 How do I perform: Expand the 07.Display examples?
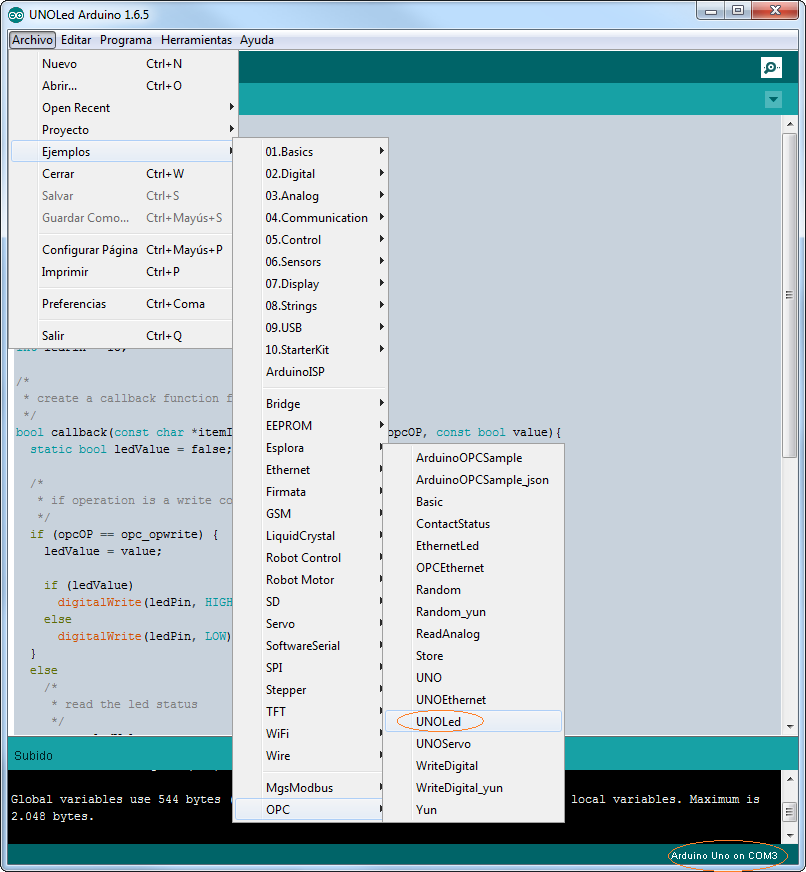(310, 284)
